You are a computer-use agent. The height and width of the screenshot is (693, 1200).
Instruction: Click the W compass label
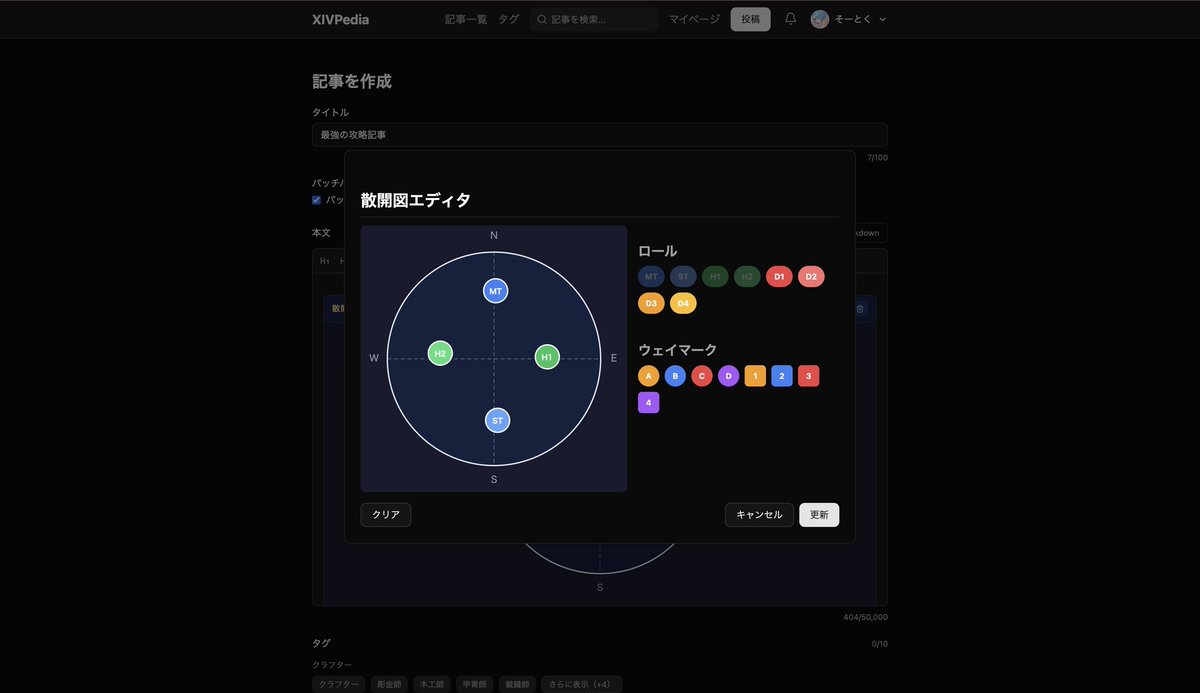tap(374, 358)
